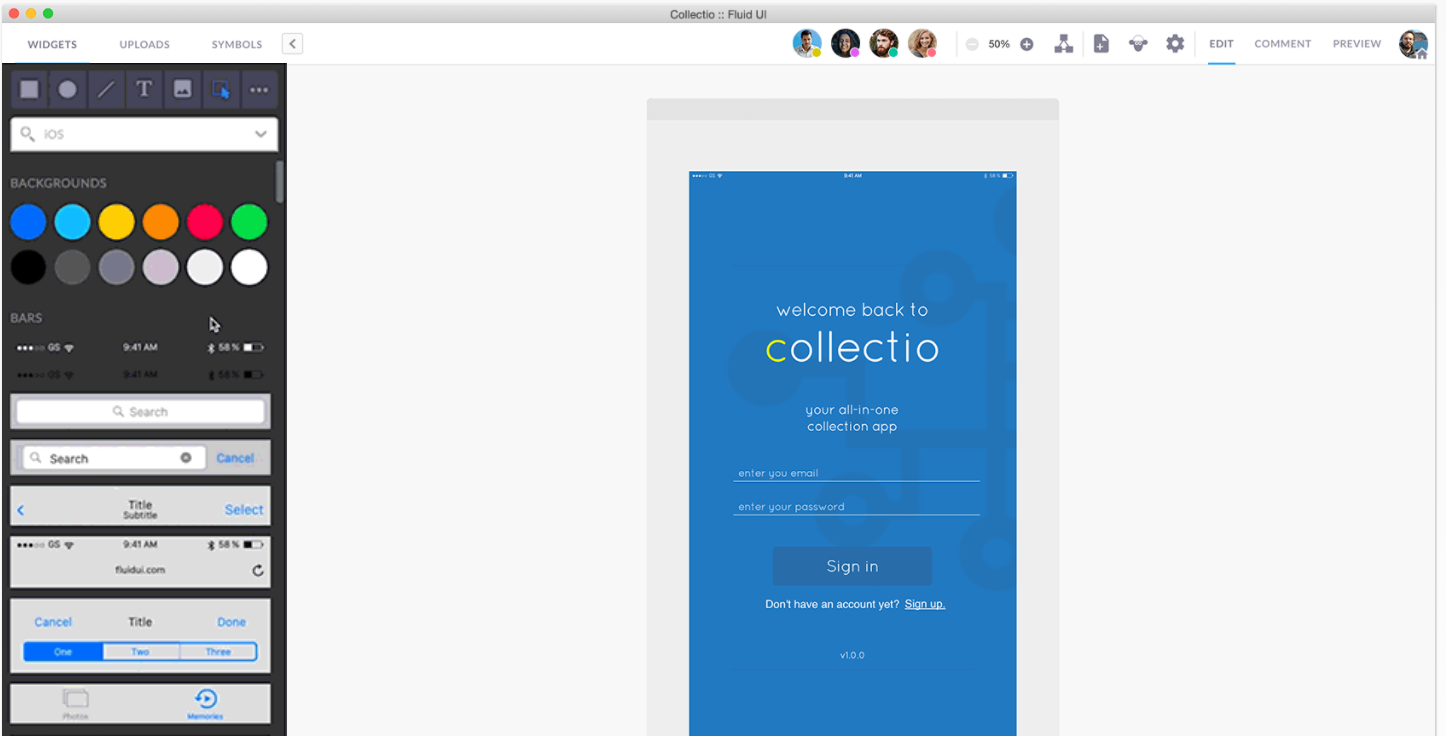Click Done in the segmented bar widget

point(231,622)
